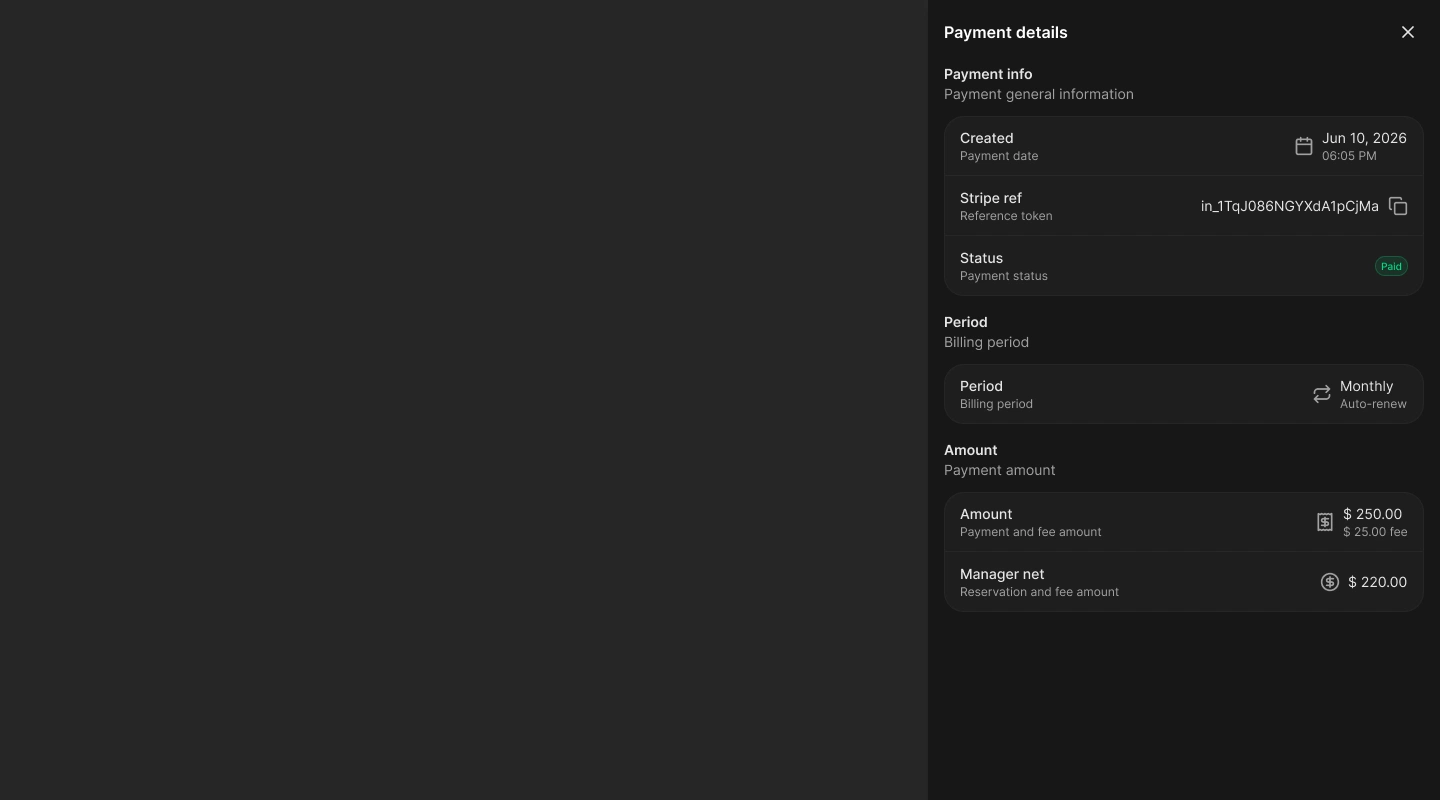Click the calendar icon beside Jun 10, 2026

click(1304, 146)
